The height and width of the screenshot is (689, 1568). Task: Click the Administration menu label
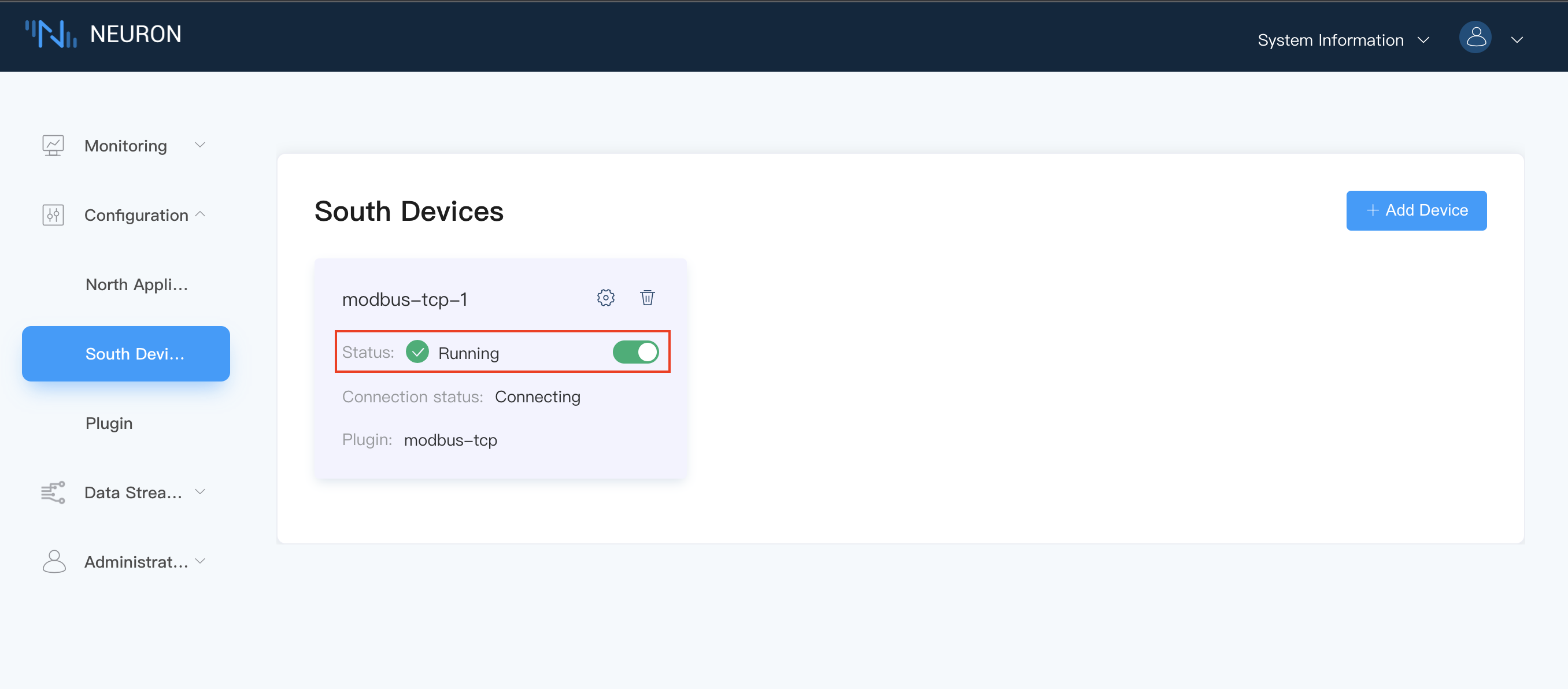pyautogui.click(x=136, y=562)
